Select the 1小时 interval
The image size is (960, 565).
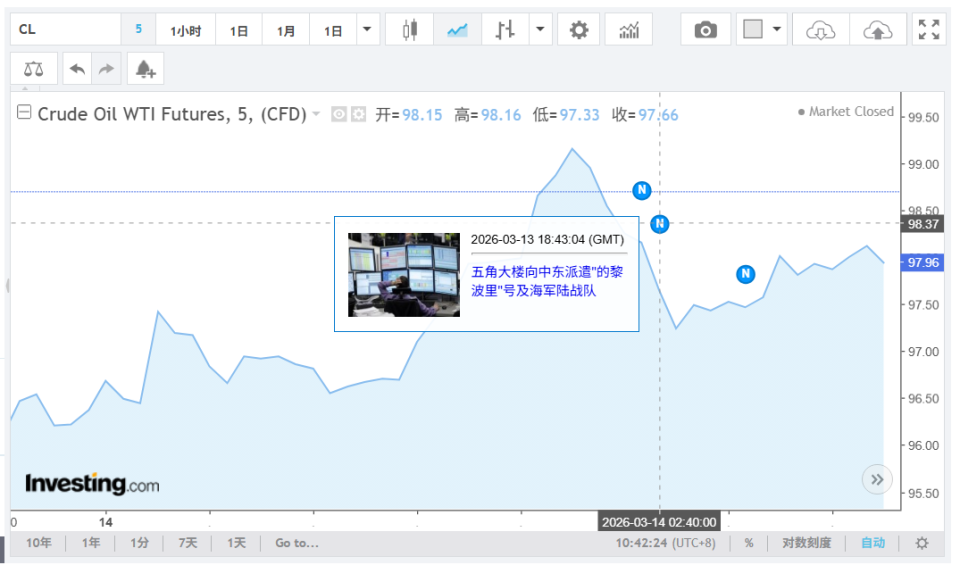(185, 30)
